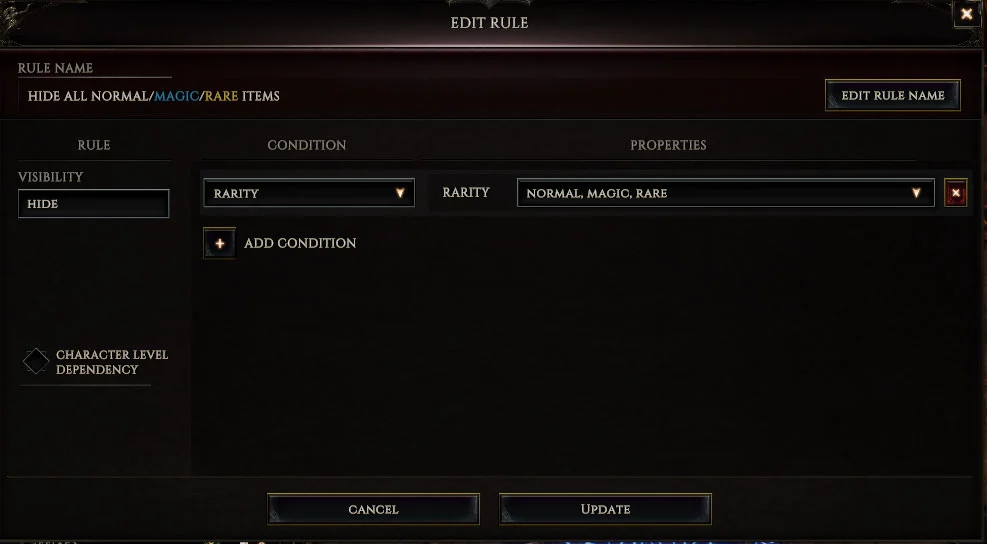
Task: Expand the Normal, Magic, Rare properties dropdown
Action: (x=725, y=193)
